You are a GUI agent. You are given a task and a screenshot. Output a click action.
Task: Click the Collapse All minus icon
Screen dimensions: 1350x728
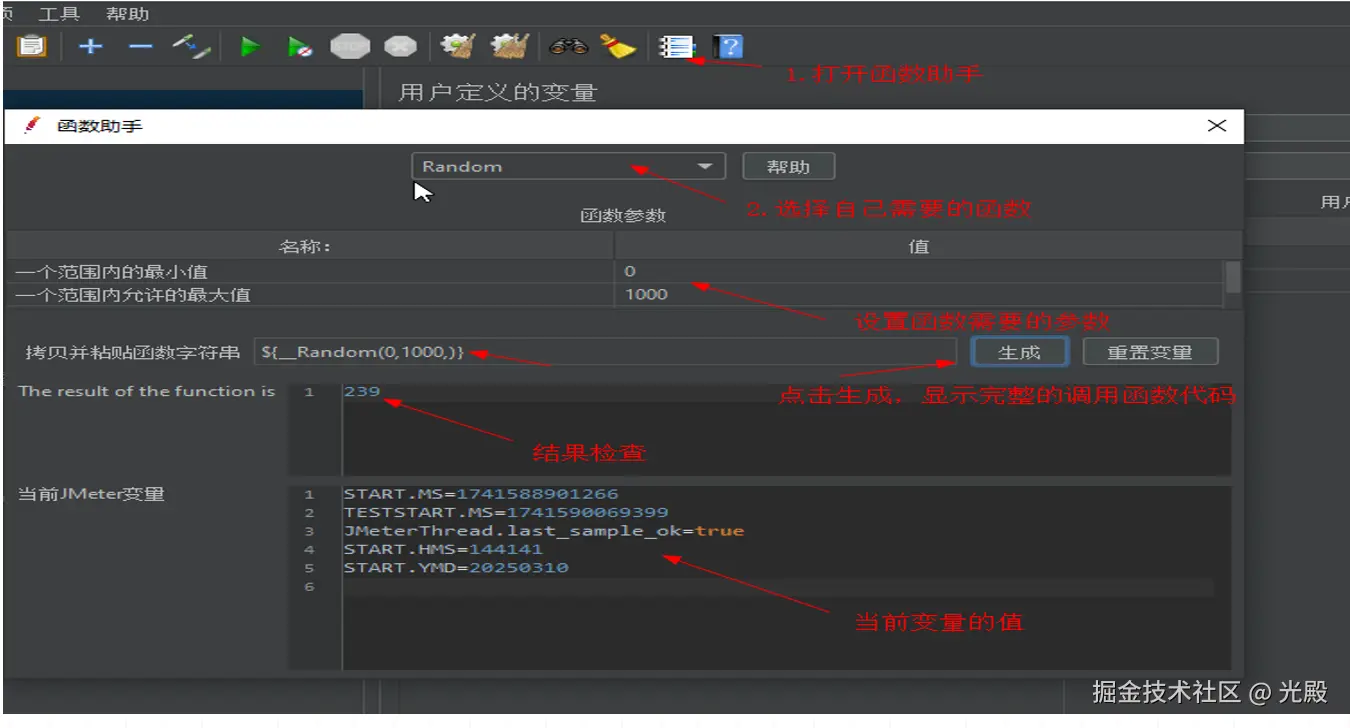(x=140, y=46)
